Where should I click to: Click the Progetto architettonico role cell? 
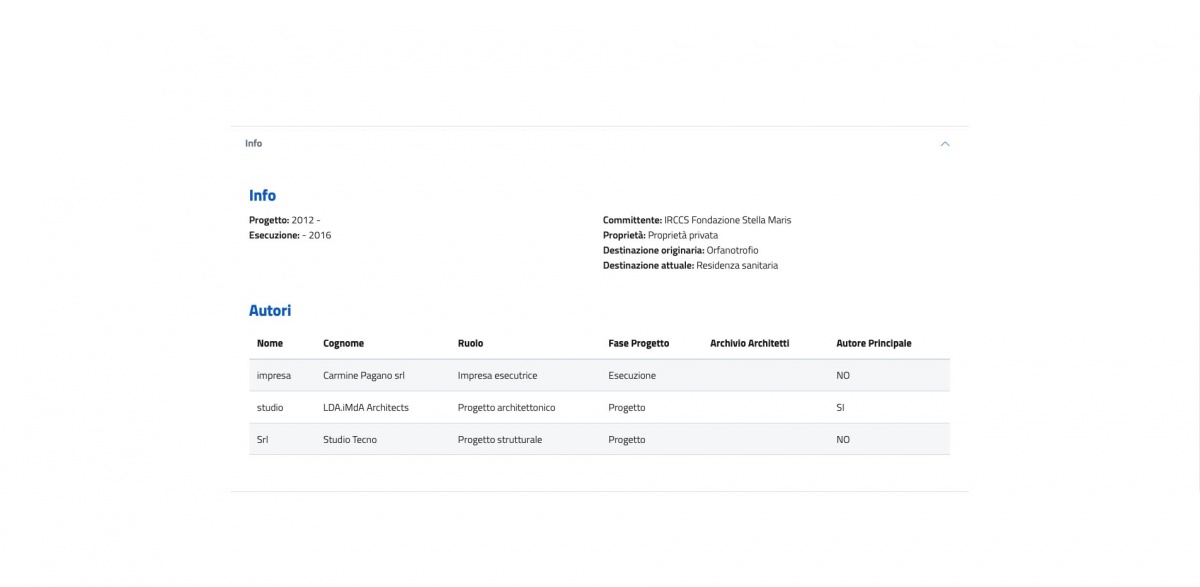coord(506,407)
